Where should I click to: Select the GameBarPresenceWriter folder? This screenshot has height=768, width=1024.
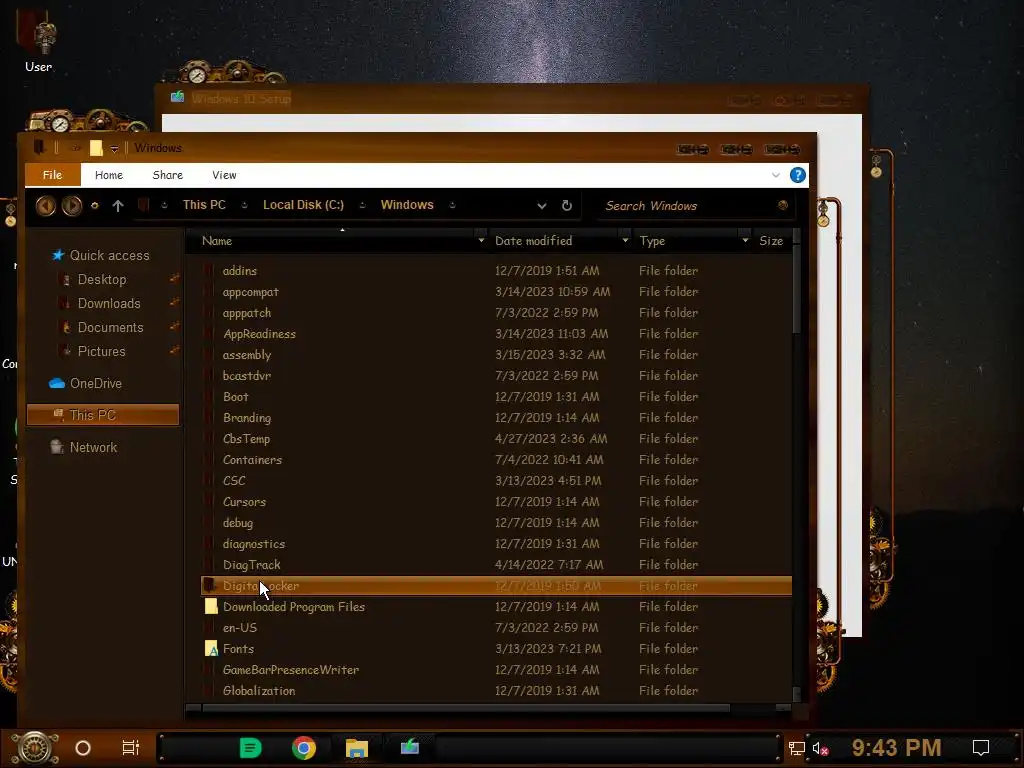(x=496, y=670)
